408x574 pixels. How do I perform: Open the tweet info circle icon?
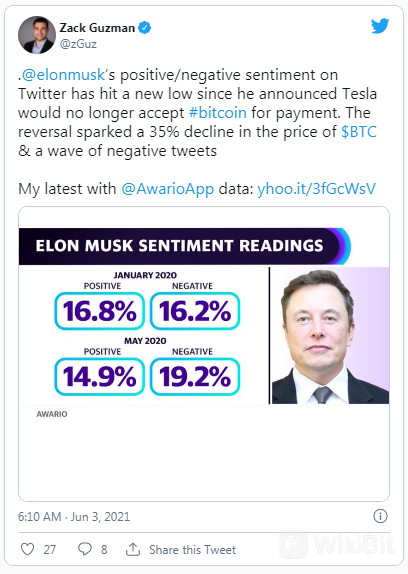pyautogui.click(x=380, y=516)
